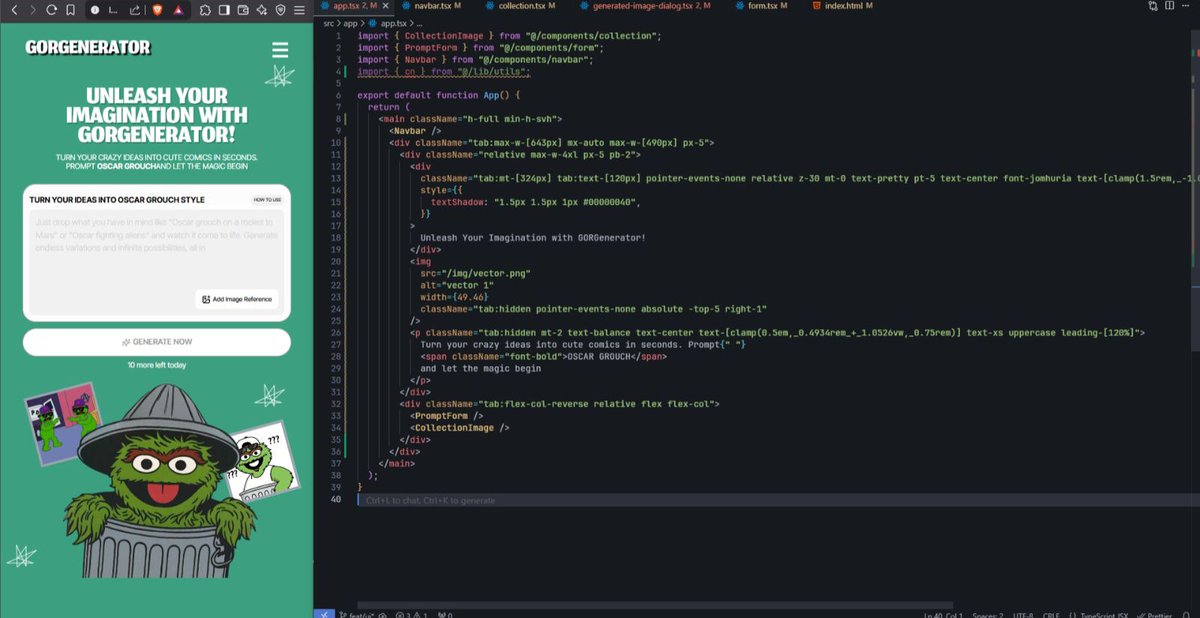This screenshot has width=1200, height=618.
Task: Click '<PromptForm />' on line 33
Action: (447, 415)
